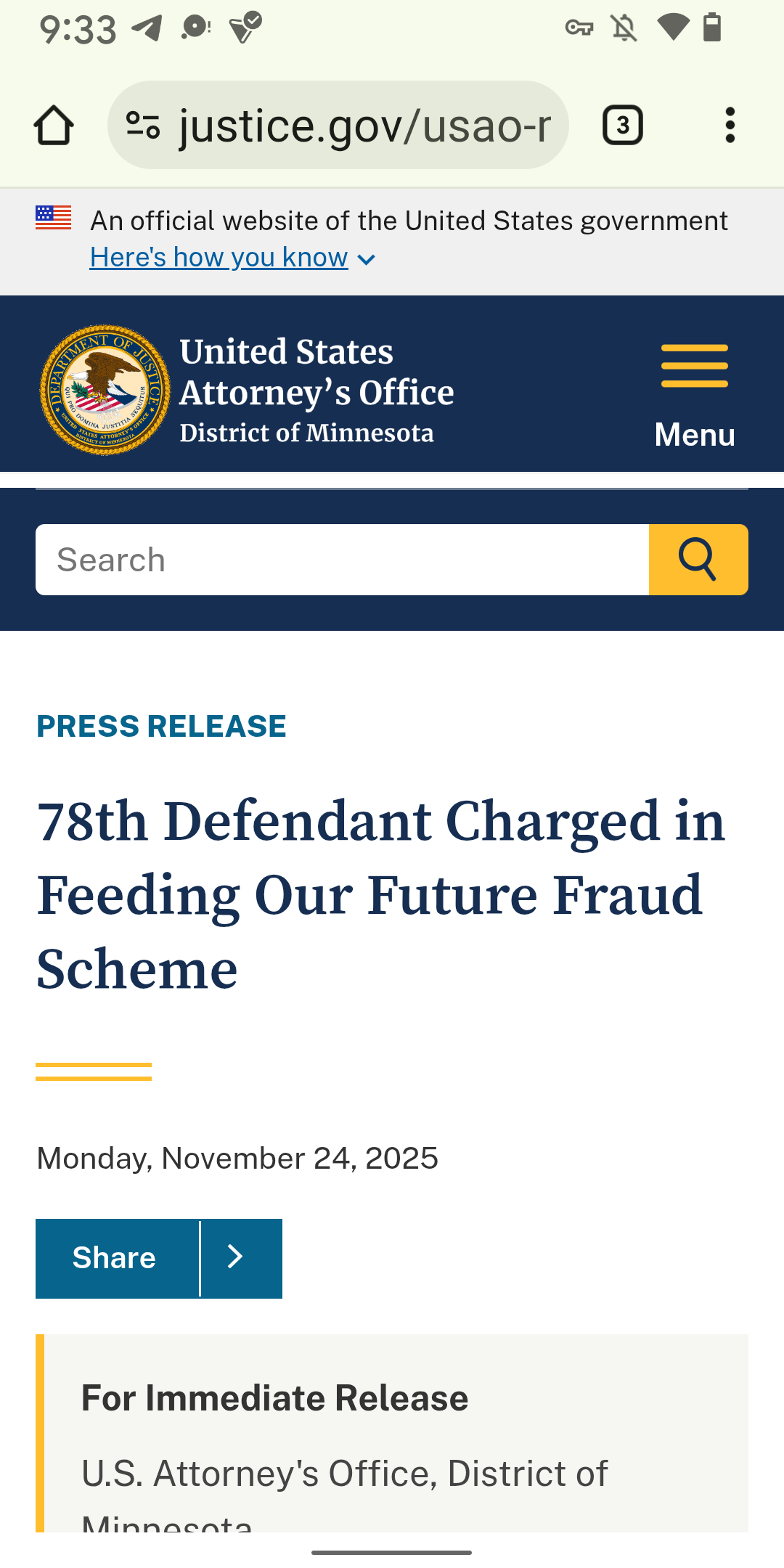
Task: Tap the browser home icon
Action: point(54,126)
